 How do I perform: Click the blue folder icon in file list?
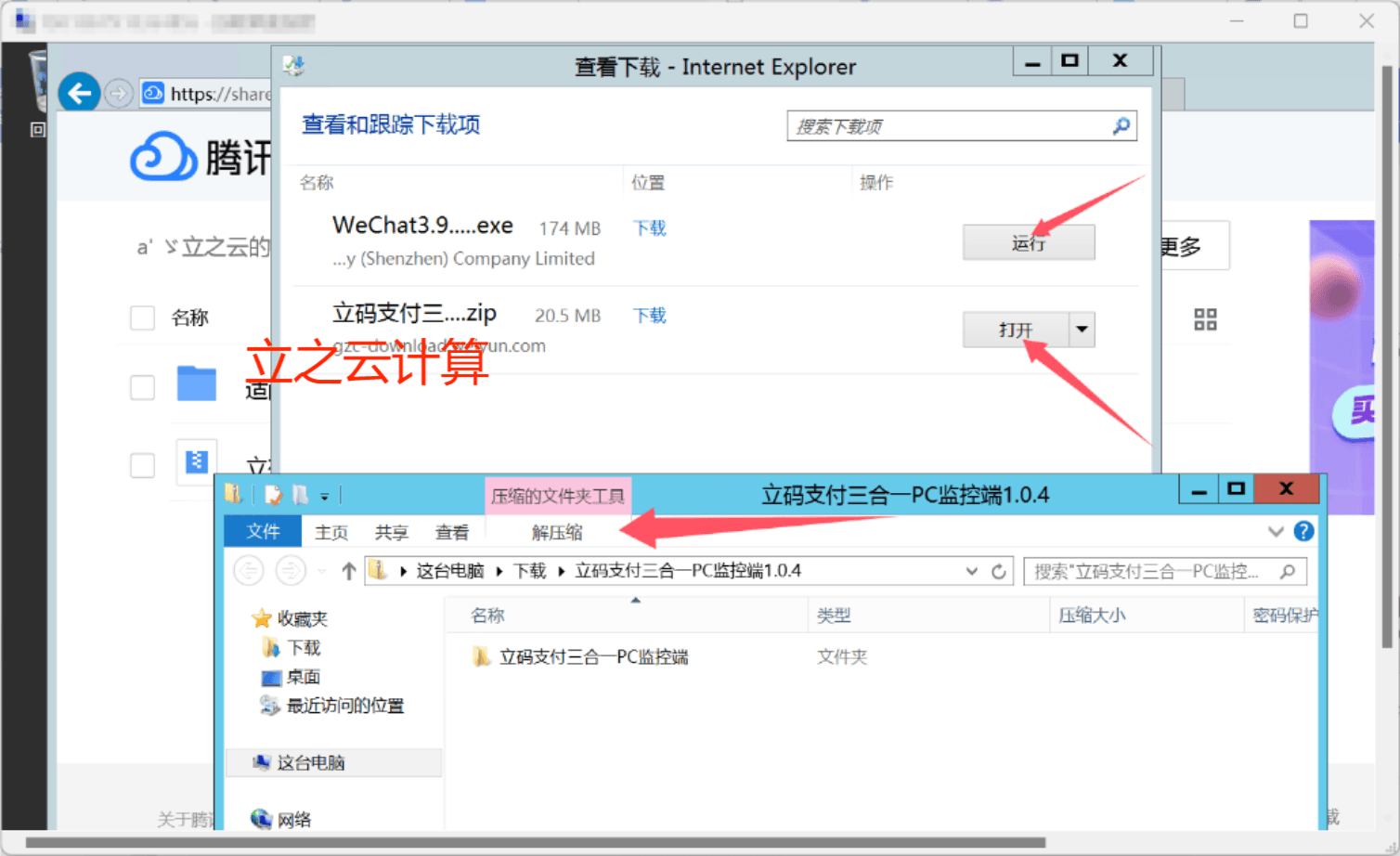tap(196, 383)
